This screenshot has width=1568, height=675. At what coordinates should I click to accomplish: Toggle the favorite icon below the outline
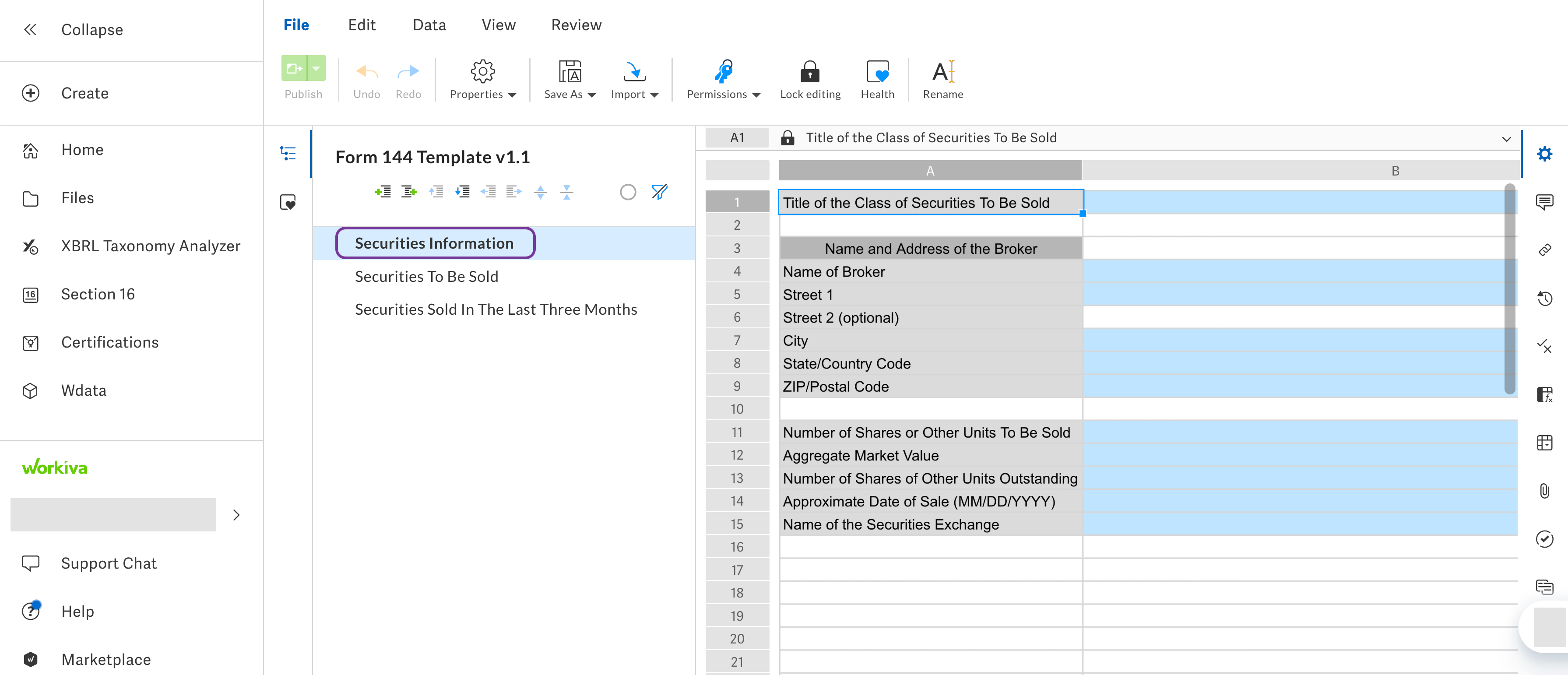tap(288, 203)
